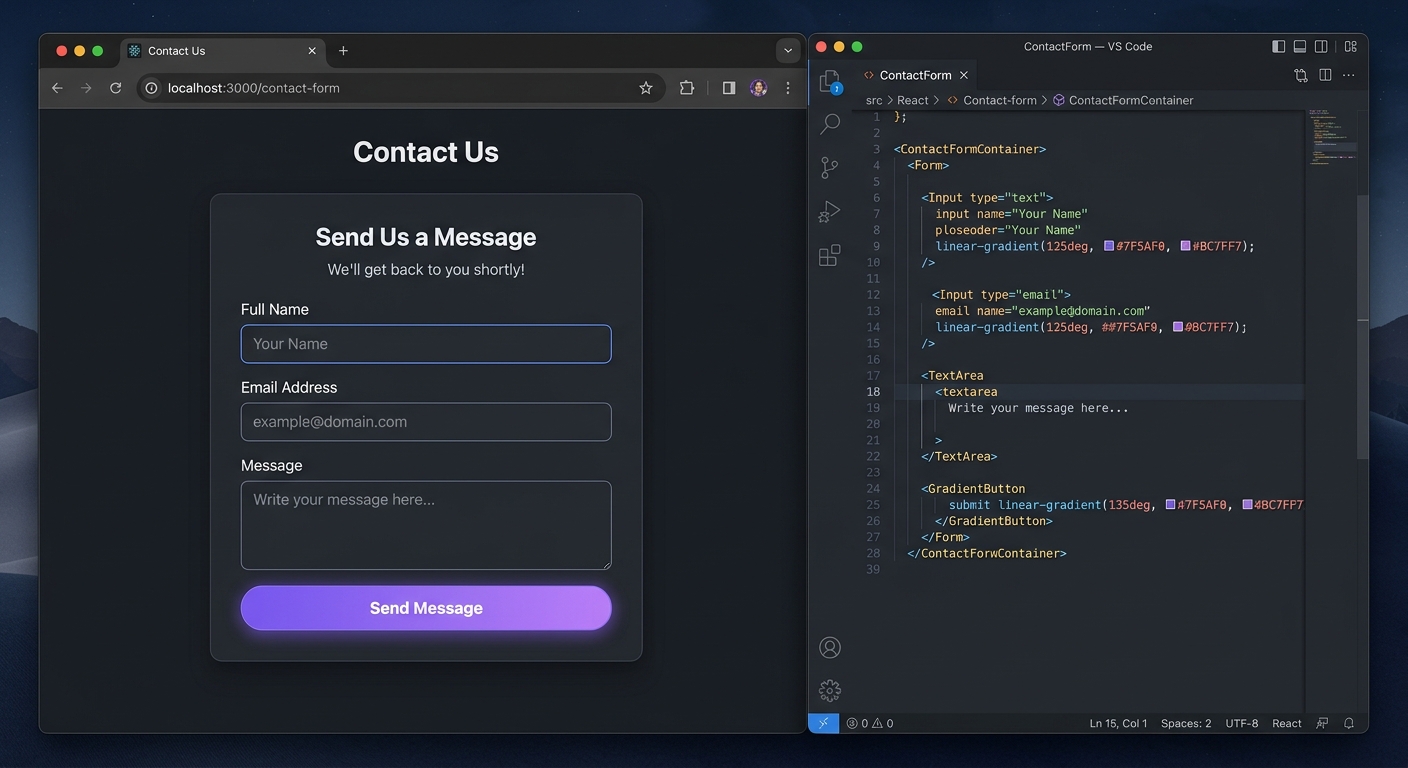
Task: Toggle the primary sidebar visibility in VS Code
Action: coord(1278,46)
